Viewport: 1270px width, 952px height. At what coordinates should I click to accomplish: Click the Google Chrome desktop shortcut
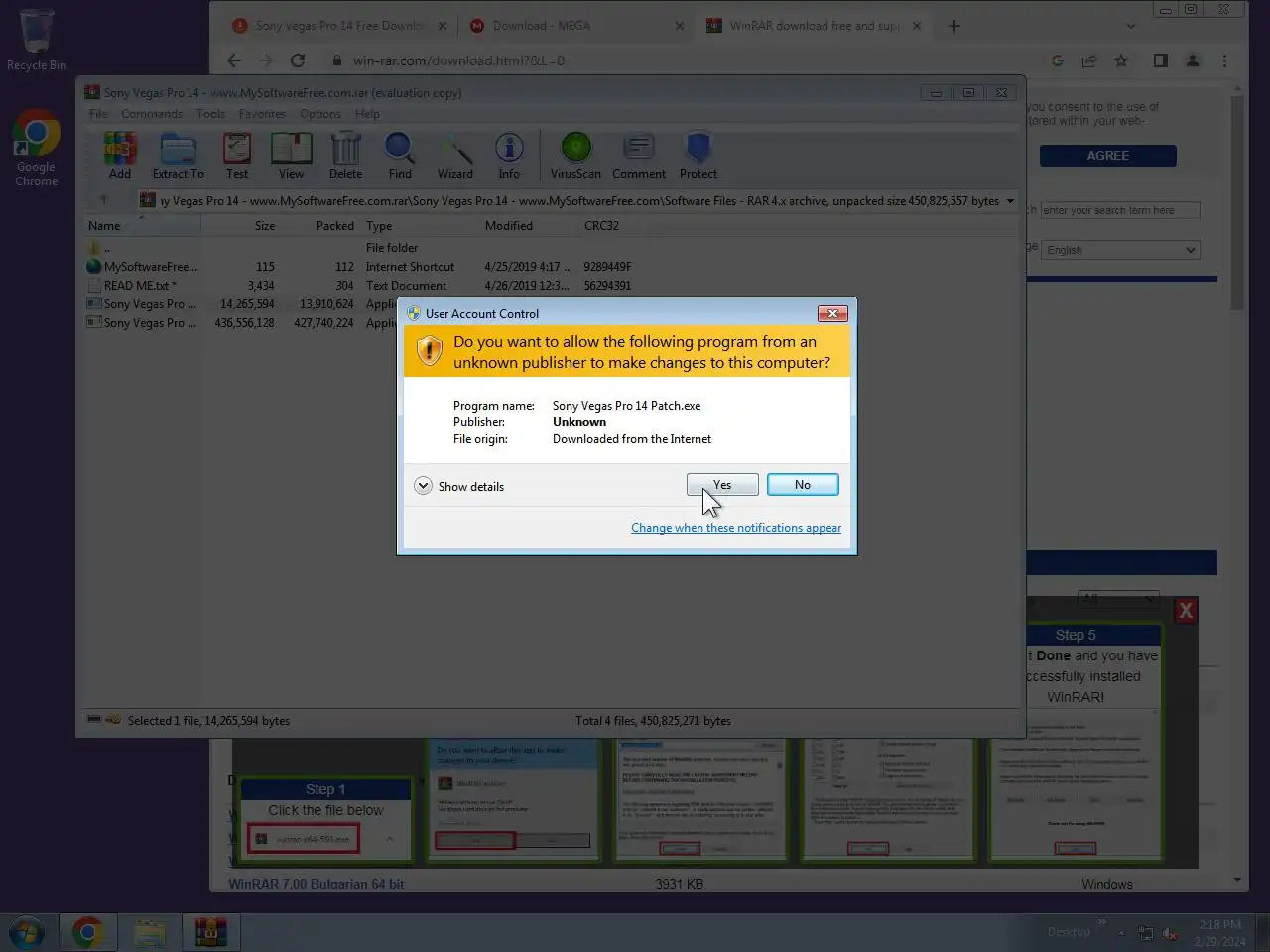coord(37,149)
